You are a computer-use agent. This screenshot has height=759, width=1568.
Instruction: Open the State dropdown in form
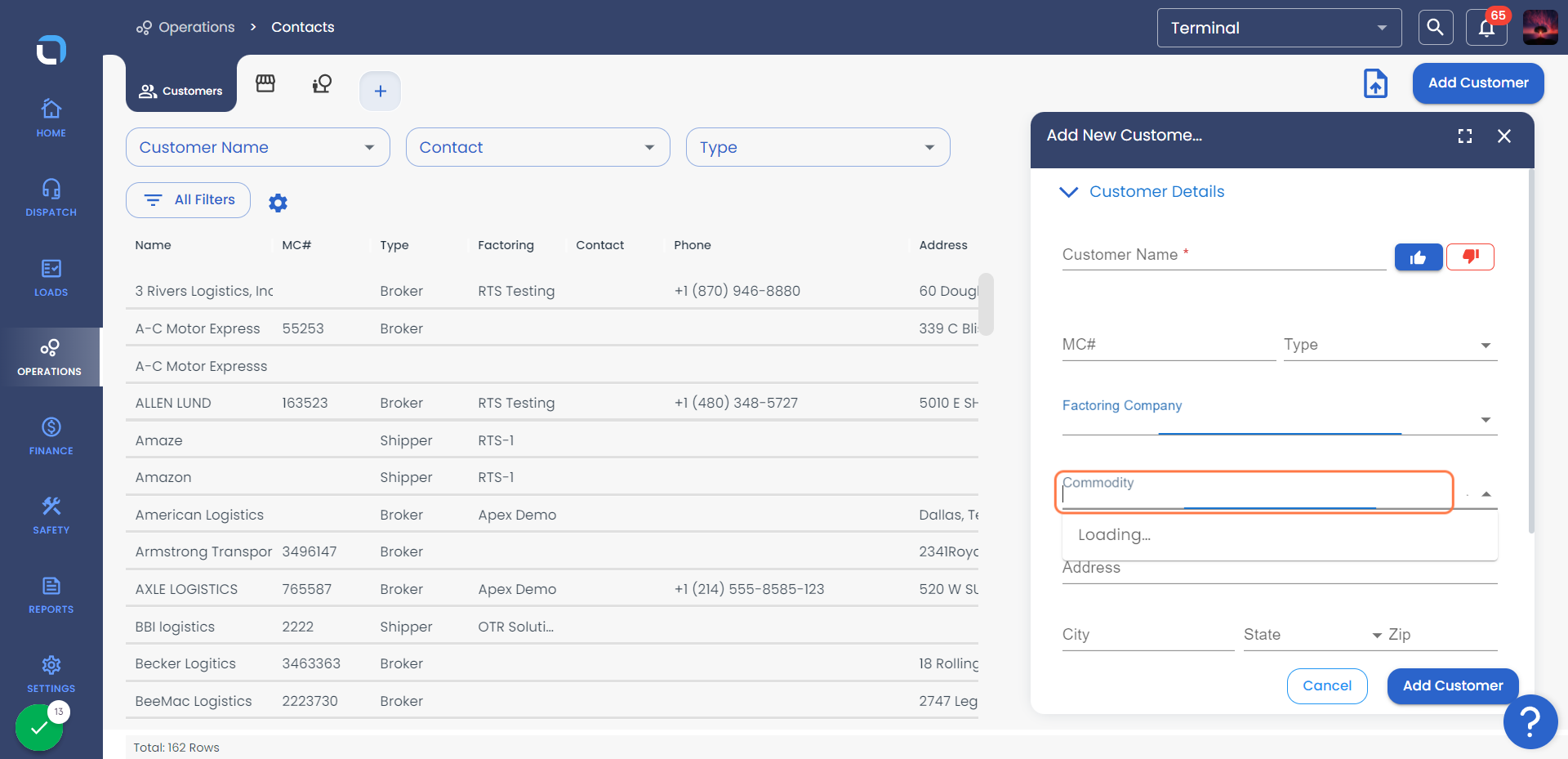coord(1313,635)
